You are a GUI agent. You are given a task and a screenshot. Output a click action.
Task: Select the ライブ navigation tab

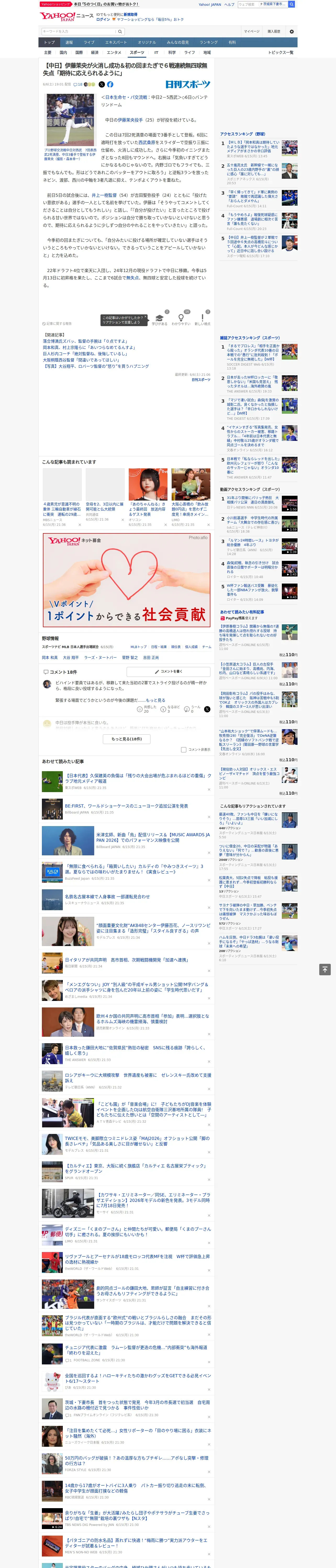[x=89, y=42]
